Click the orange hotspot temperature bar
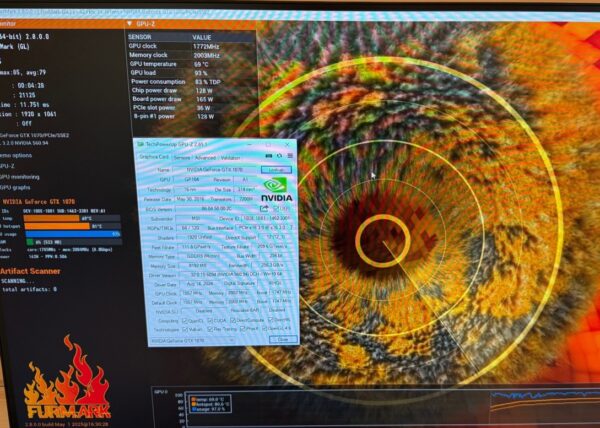Image resolution: width=600 pixels, height=428 pixels. point(57,226)
